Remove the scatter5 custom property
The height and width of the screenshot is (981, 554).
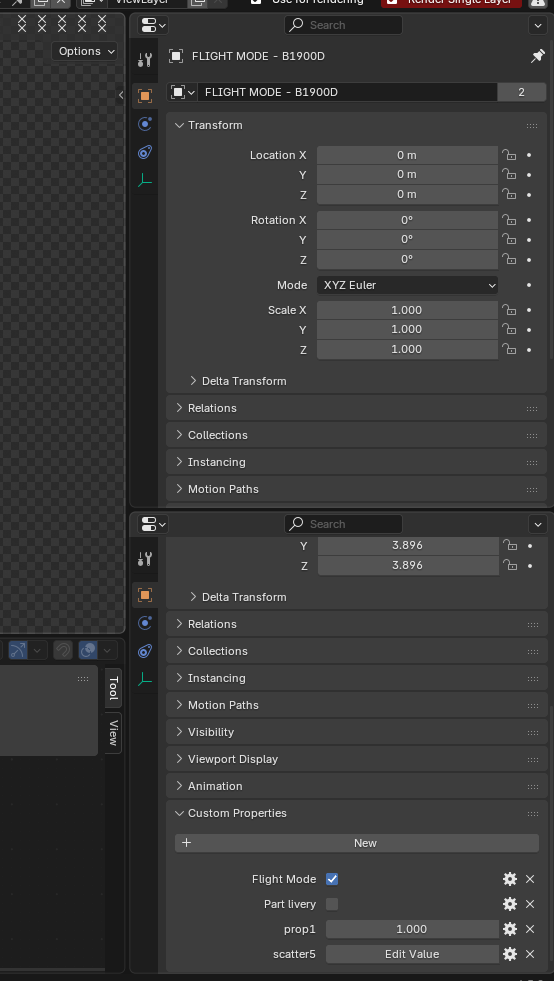(530, 954)
